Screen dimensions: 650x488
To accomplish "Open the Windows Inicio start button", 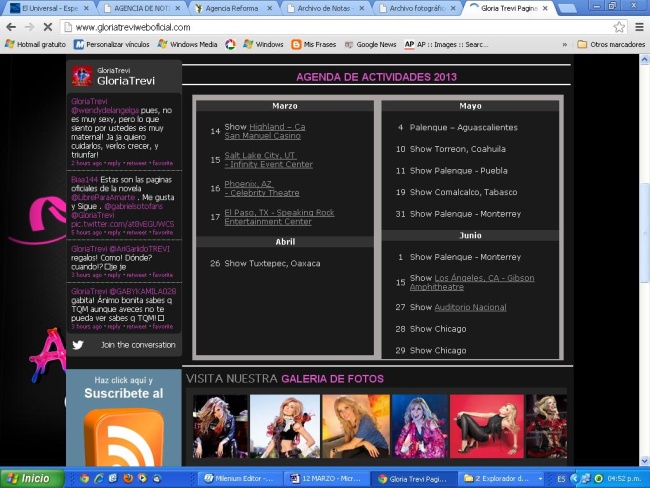I will click(30, 478).
